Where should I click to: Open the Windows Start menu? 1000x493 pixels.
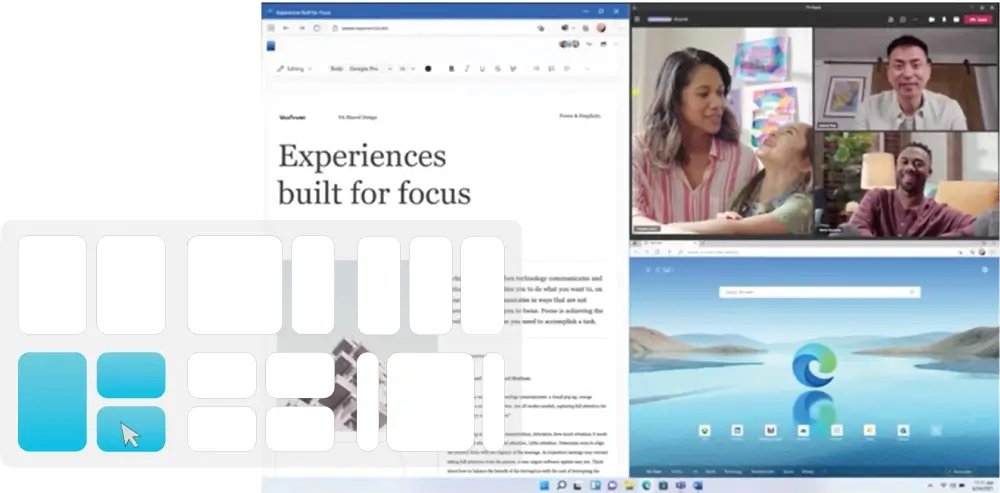544,486
